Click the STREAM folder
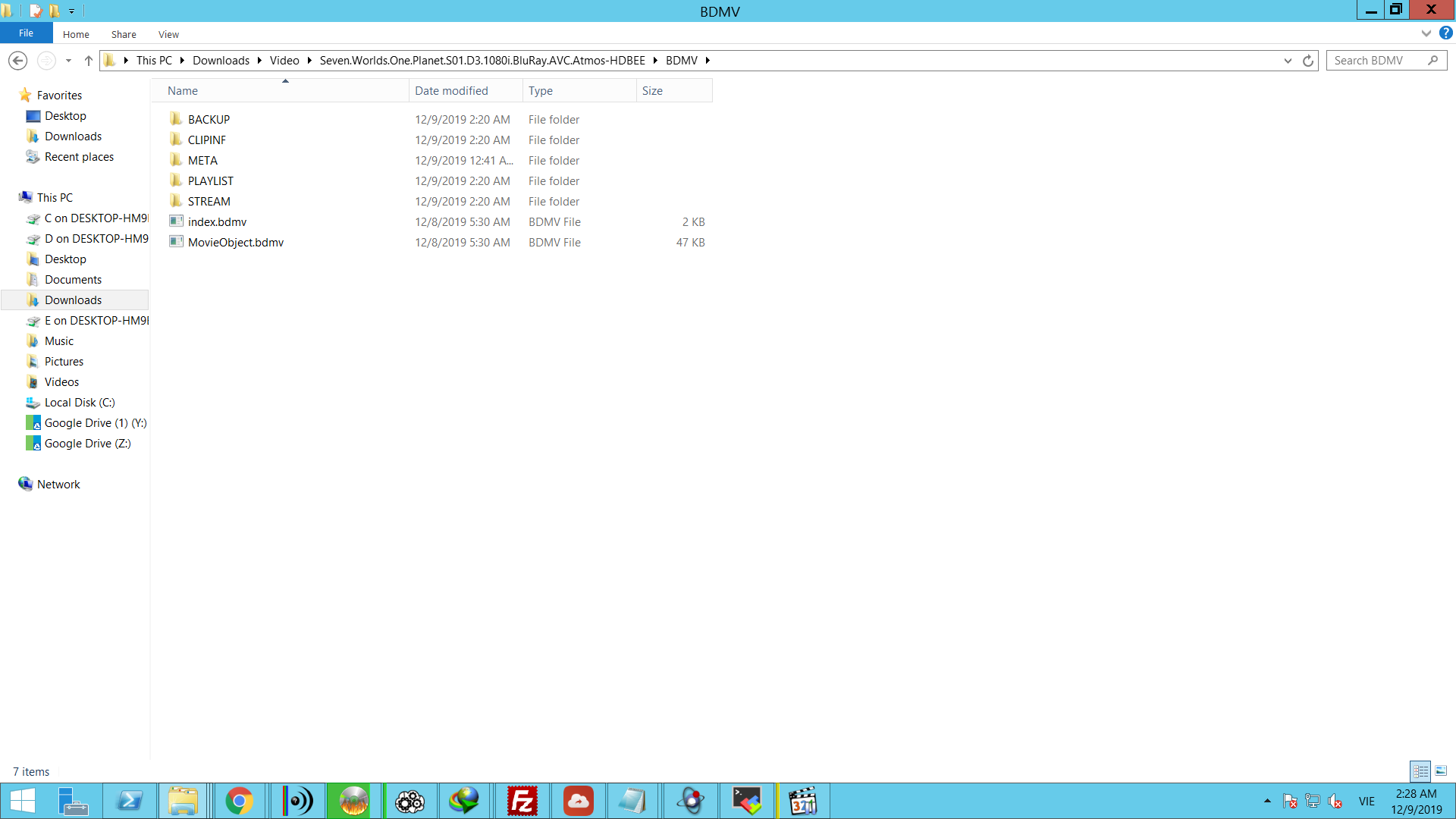This screenshot has width=1456, height=819. click(208, 201)
